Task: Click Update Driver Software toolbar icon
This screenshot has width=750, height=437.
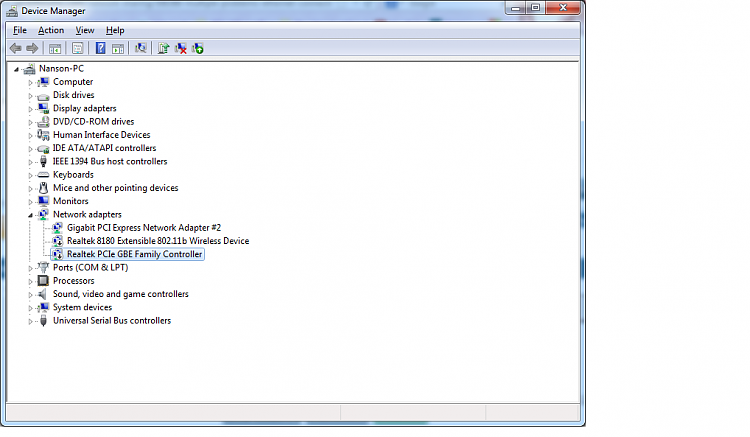Action: (x=164, y=48)
